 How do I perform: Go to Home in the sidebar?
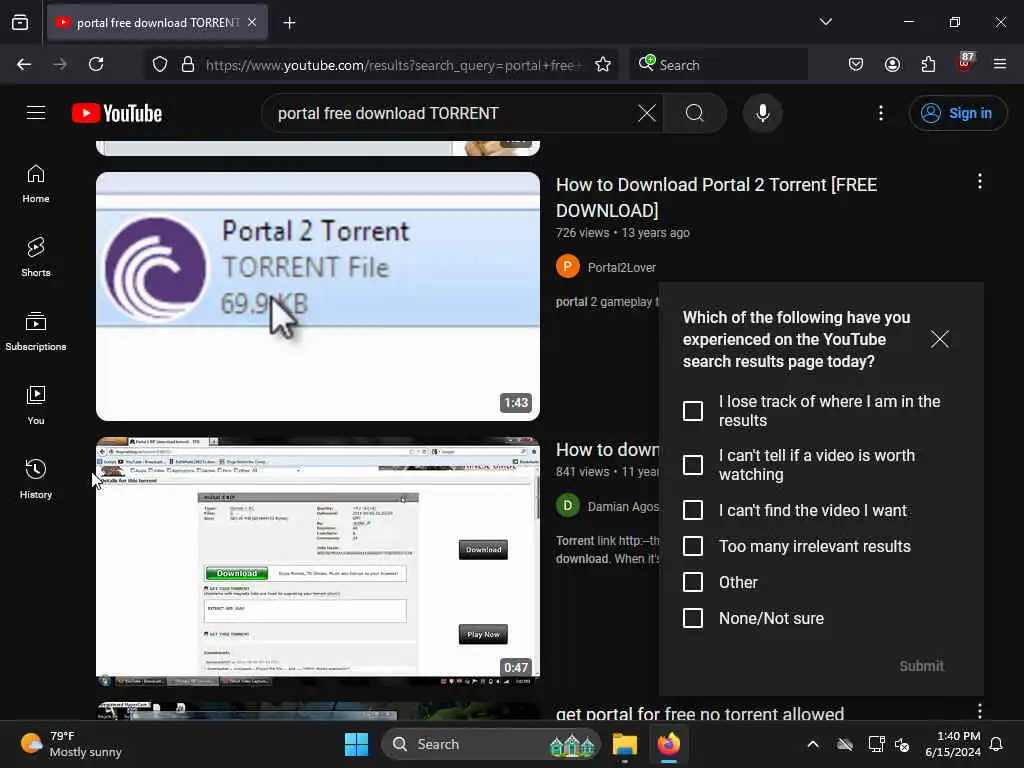pos(36,184)
